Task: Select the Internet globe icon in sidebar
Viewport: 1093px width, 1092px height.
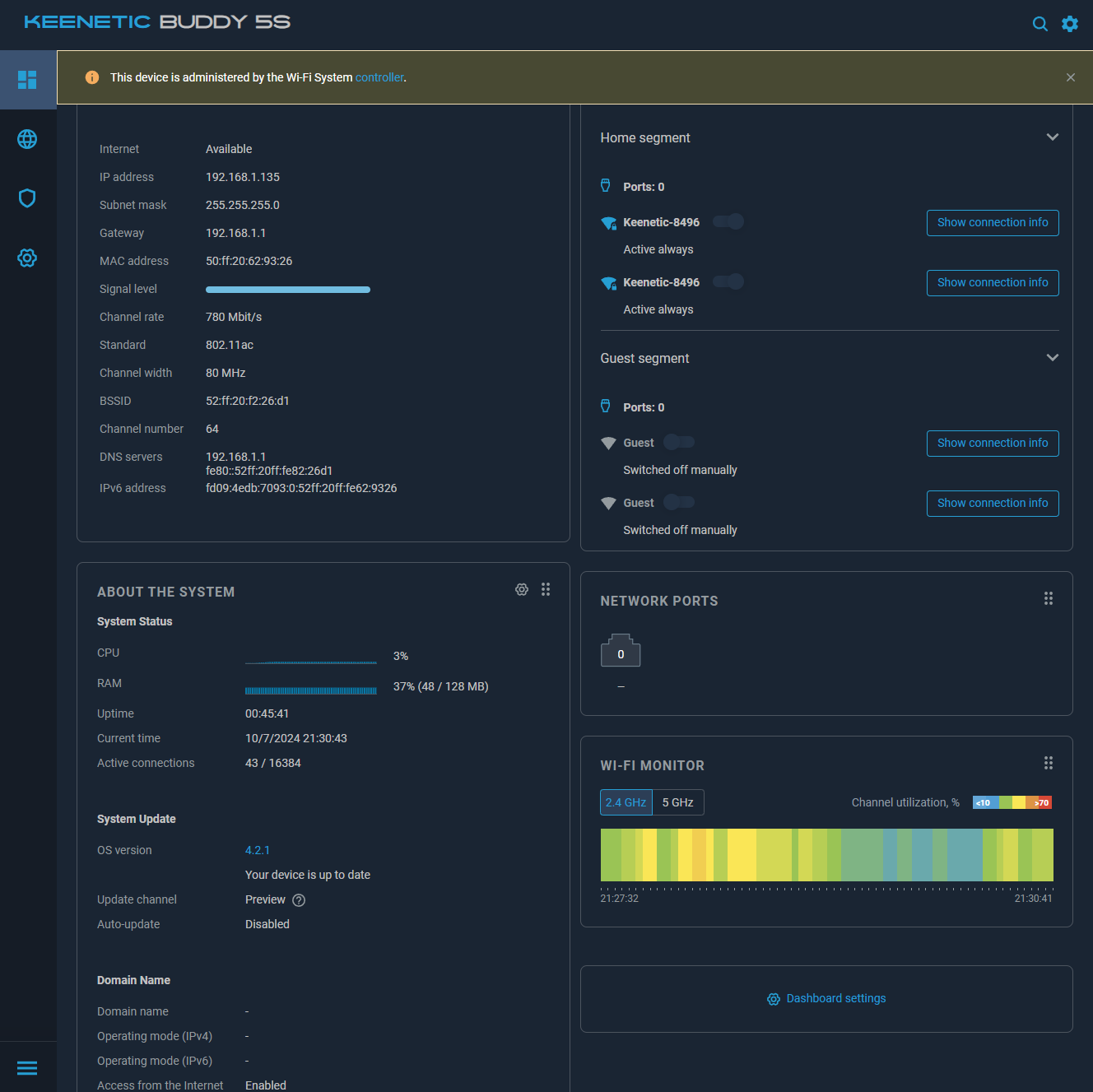Action: (27, 139)
